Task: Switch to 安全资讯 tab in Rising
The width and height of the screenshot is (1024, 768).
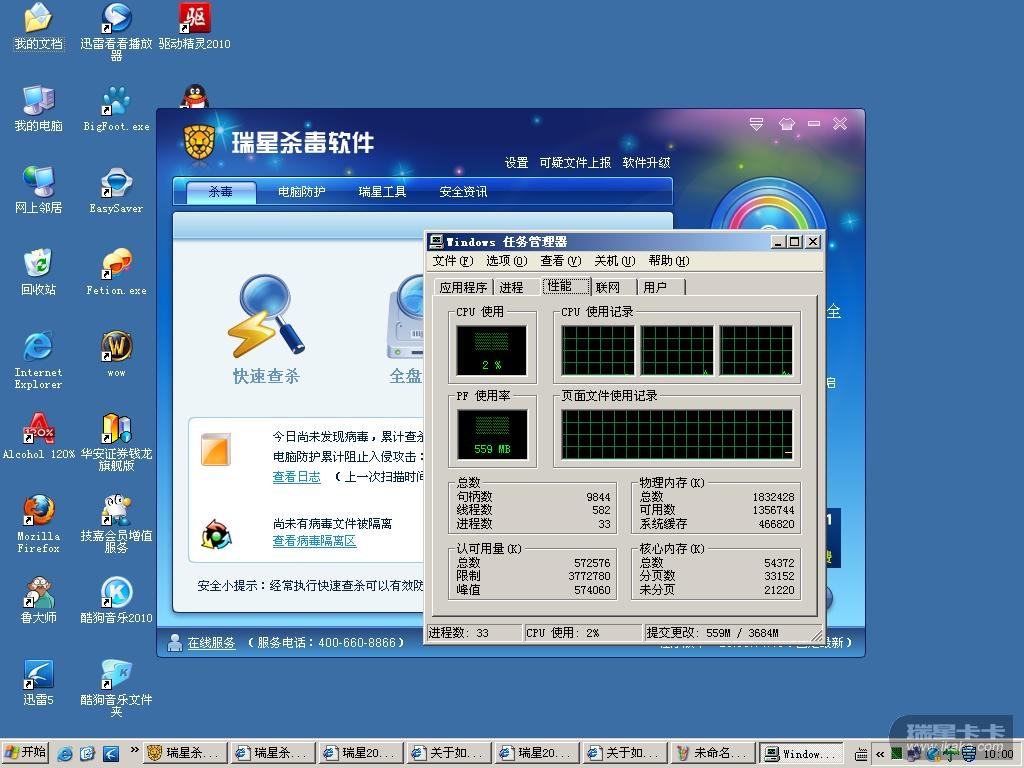Action: point(463,191)
